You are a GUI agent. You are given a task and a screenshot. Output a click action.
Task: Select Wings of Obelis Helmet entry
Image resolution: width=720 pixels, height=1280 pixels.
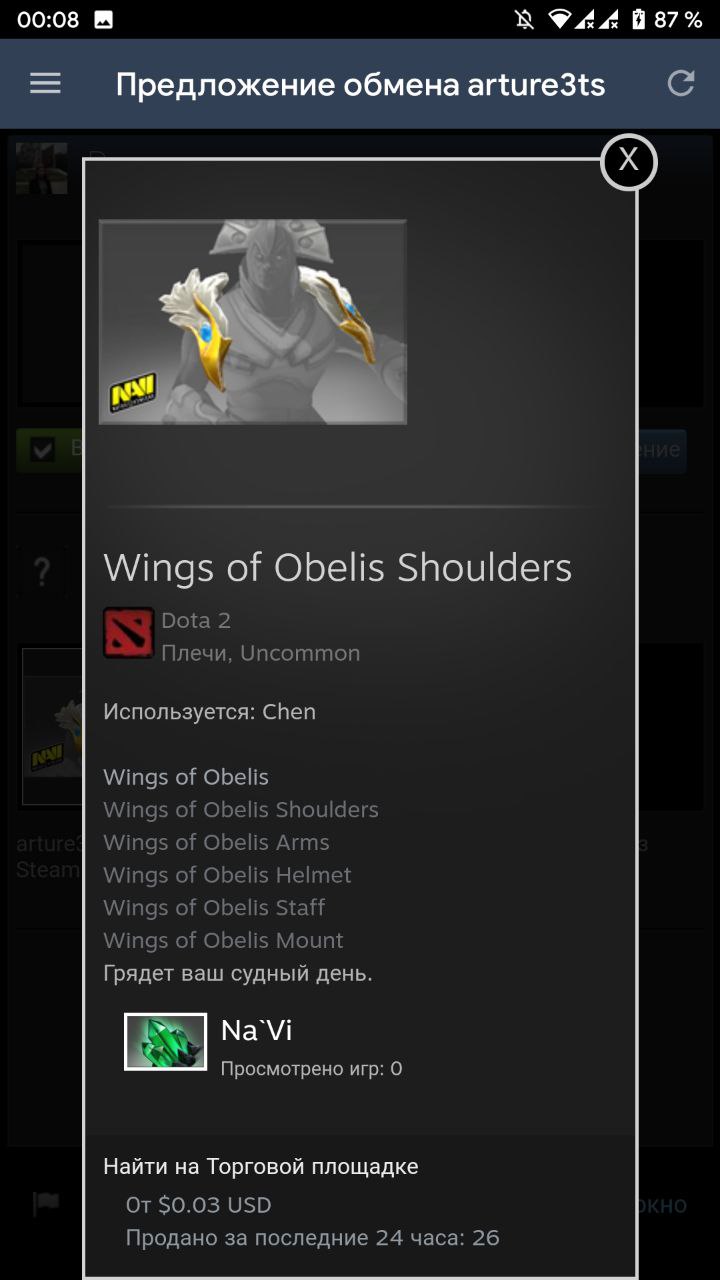click(227, 875)
